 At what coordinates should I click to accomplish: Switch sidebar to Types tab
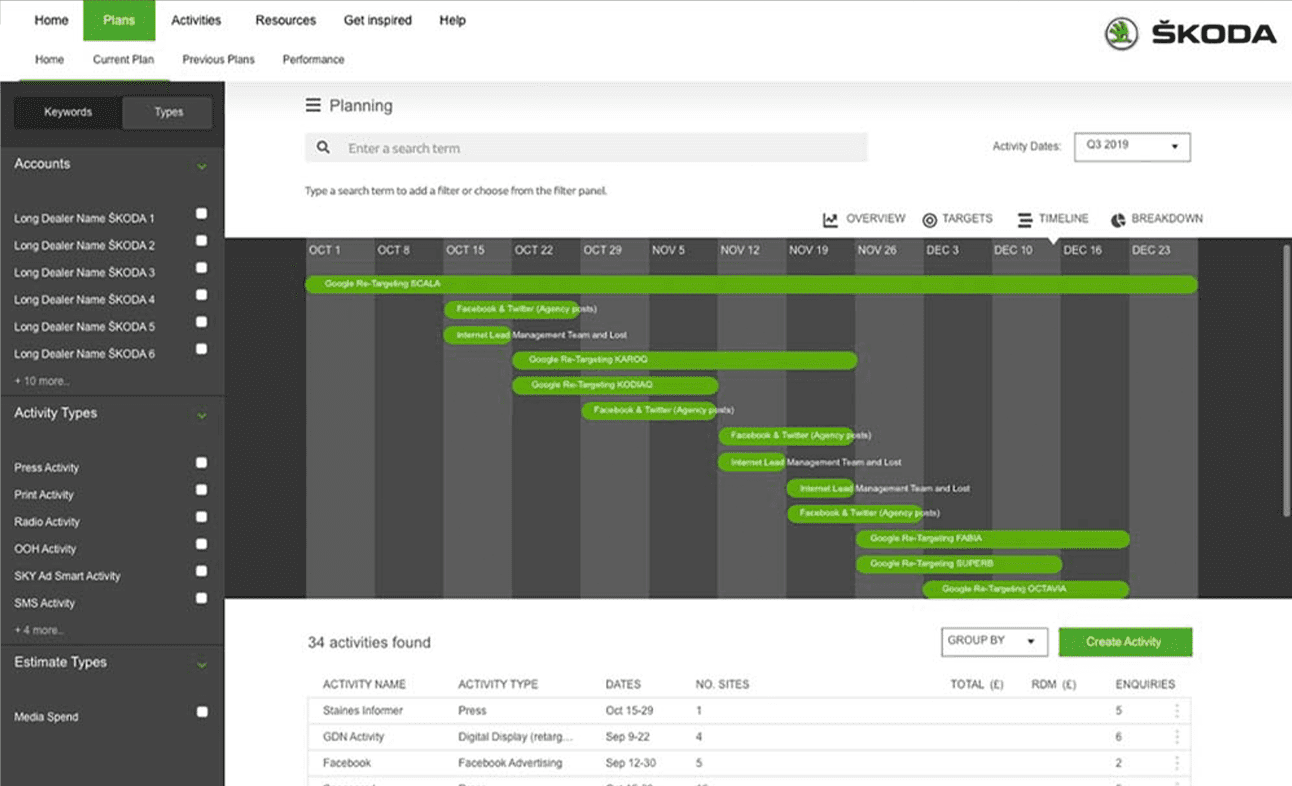click(168, 112)
